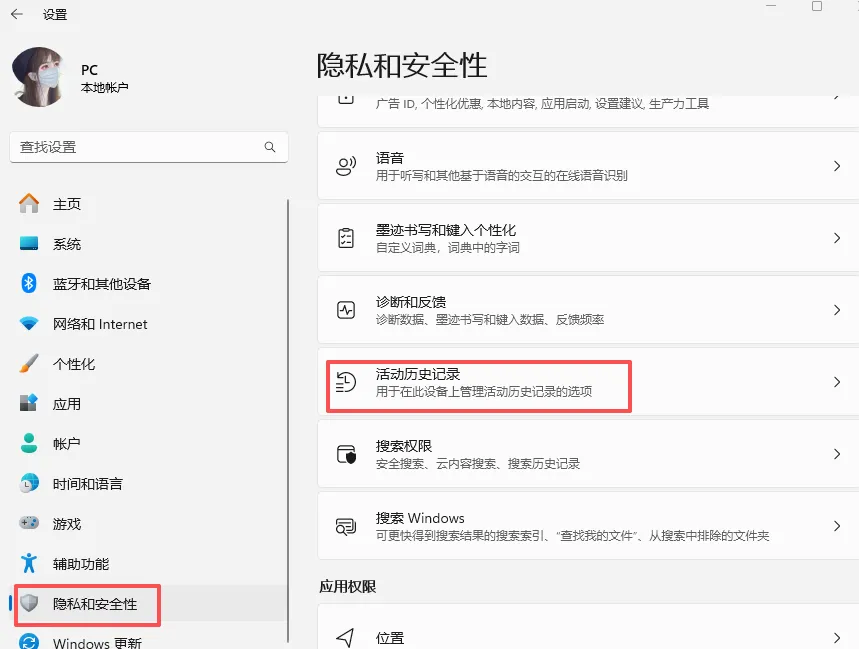Click the 系统 monitor icon
Screen dimensions: 859x649
[29, 244]
